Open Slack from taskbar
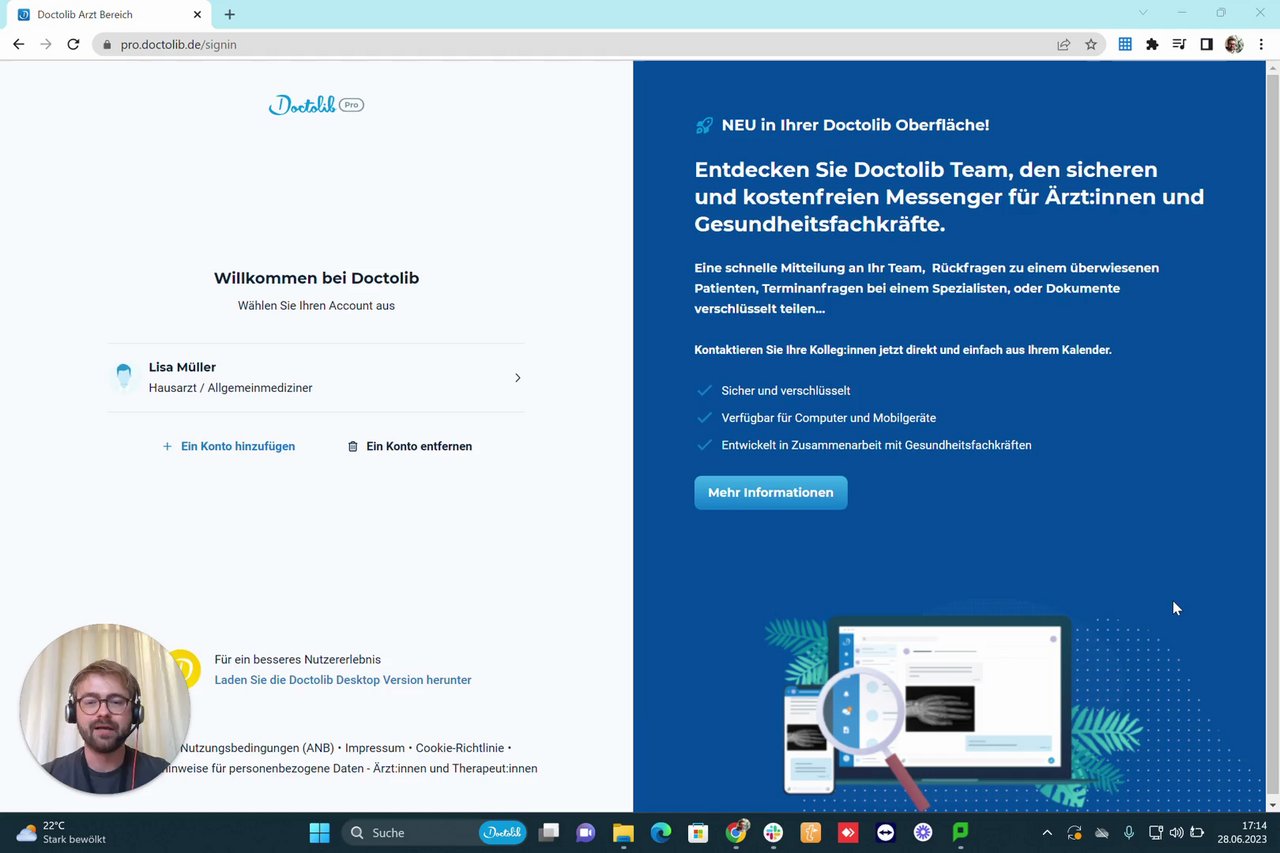This screenshot has width=1280, height=853. click(773, 832)
